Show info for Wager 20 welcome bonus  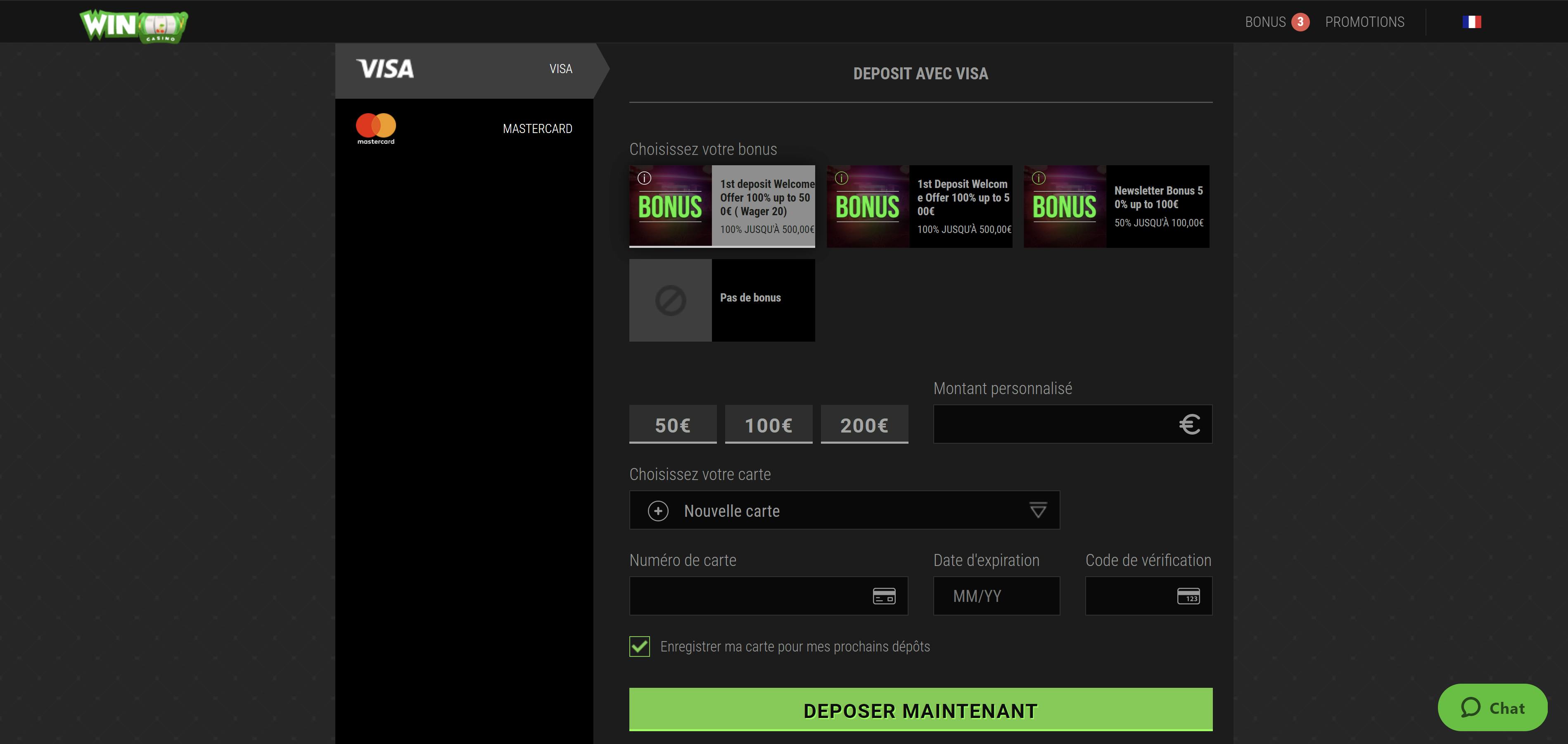(644, 178)
